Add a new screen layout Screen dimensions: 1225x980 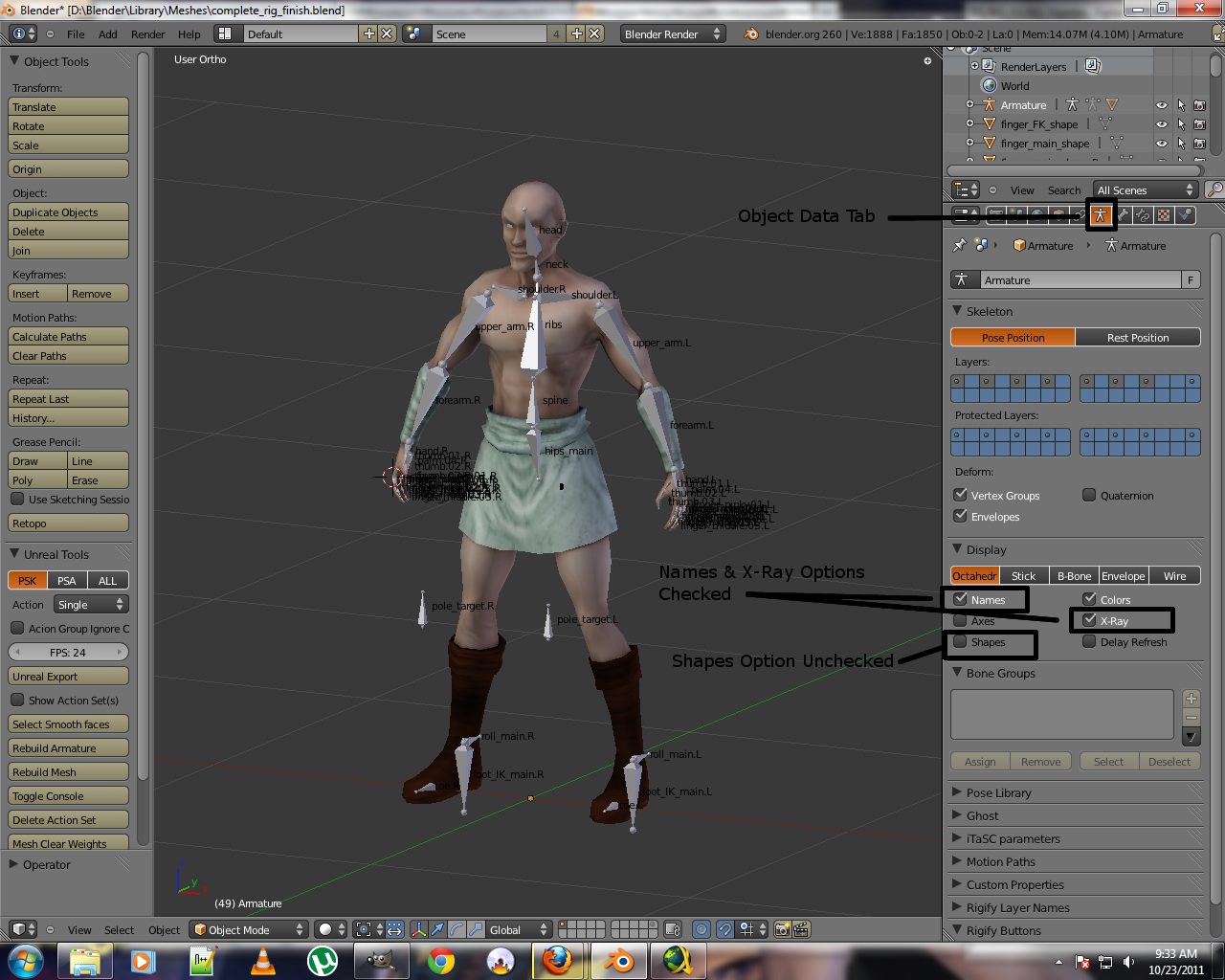click(x=368, y=33)
